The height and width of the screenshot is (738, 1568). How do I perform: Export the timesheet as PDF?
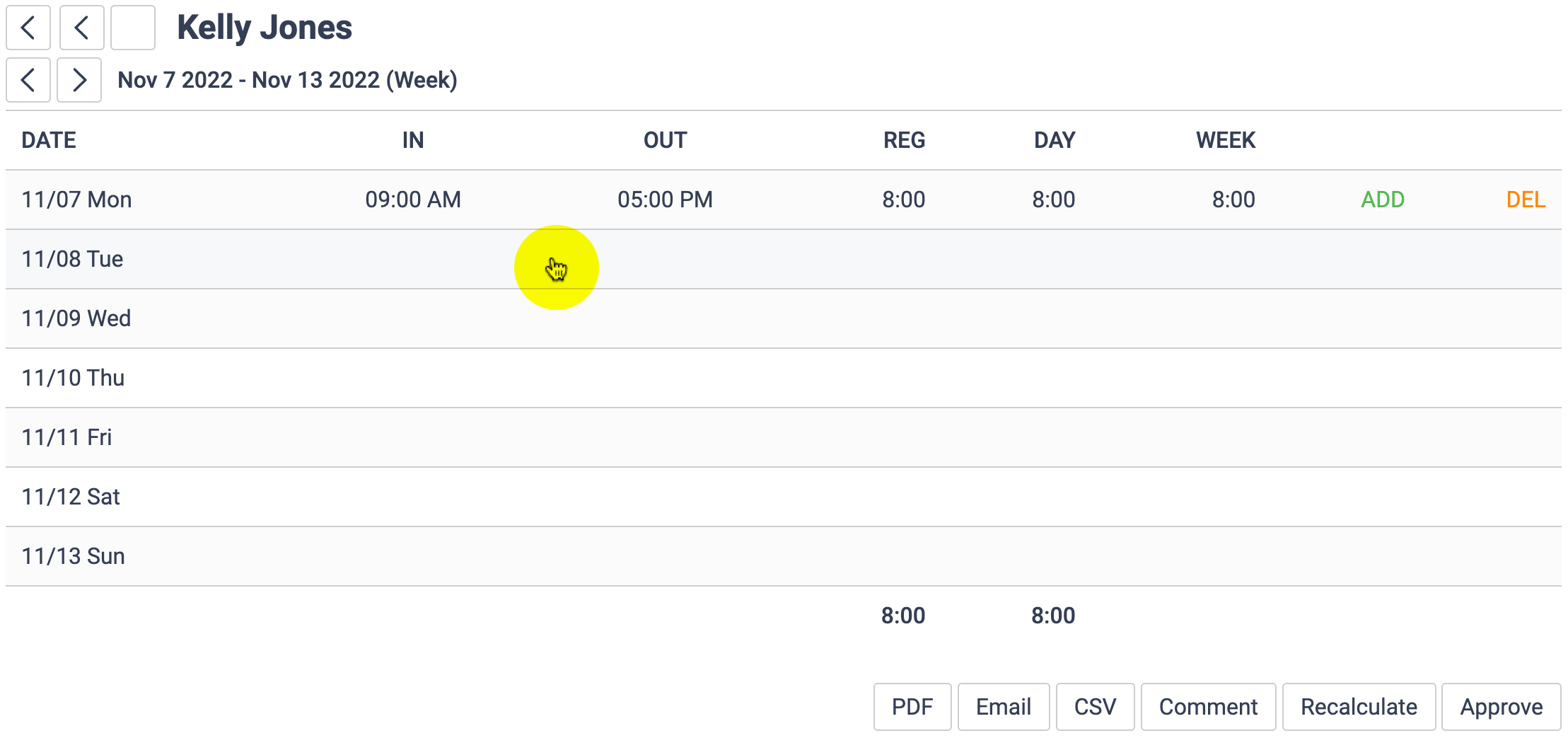(912, 707)
